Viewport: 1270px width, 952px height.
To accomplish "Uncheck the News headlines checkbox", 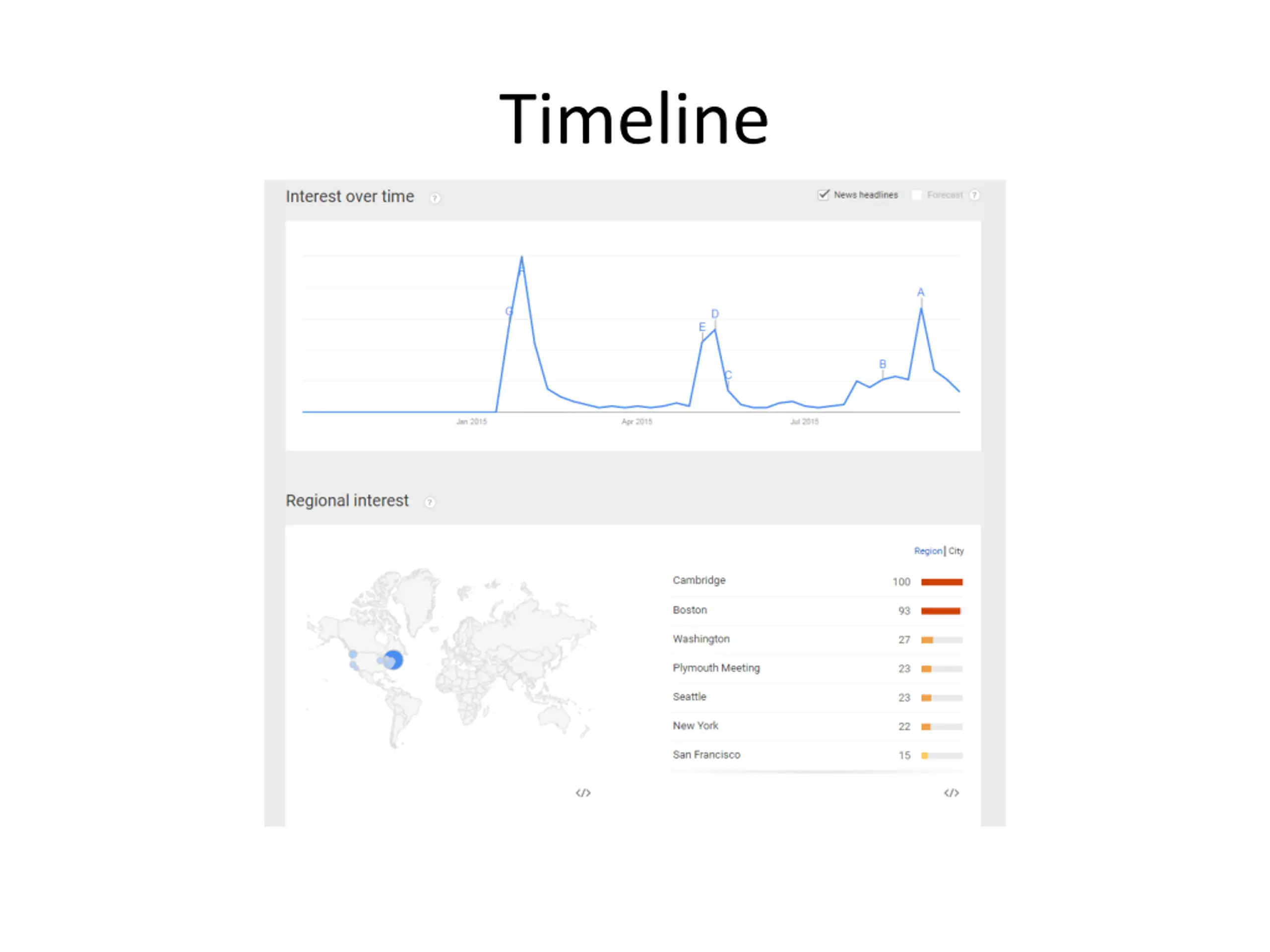I will (824, 195).
